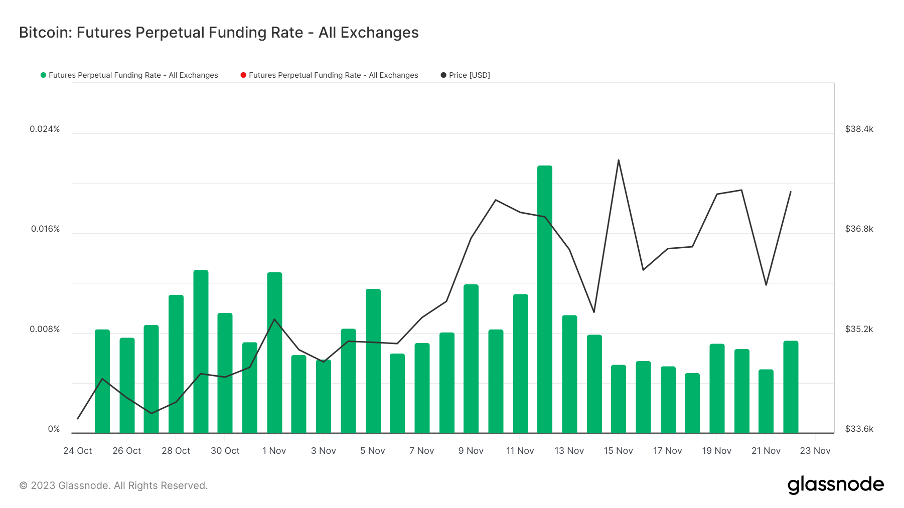The image size is (904, 508).
Task: Click the $33.6k right axis label
Action: [859, 430]
